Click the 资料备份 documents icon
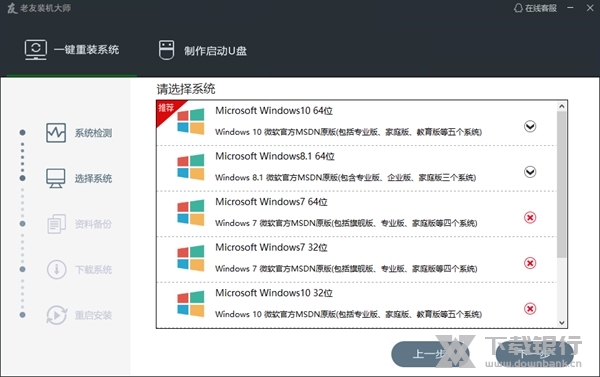Screen dimensions: 600x377 (57, 224)
